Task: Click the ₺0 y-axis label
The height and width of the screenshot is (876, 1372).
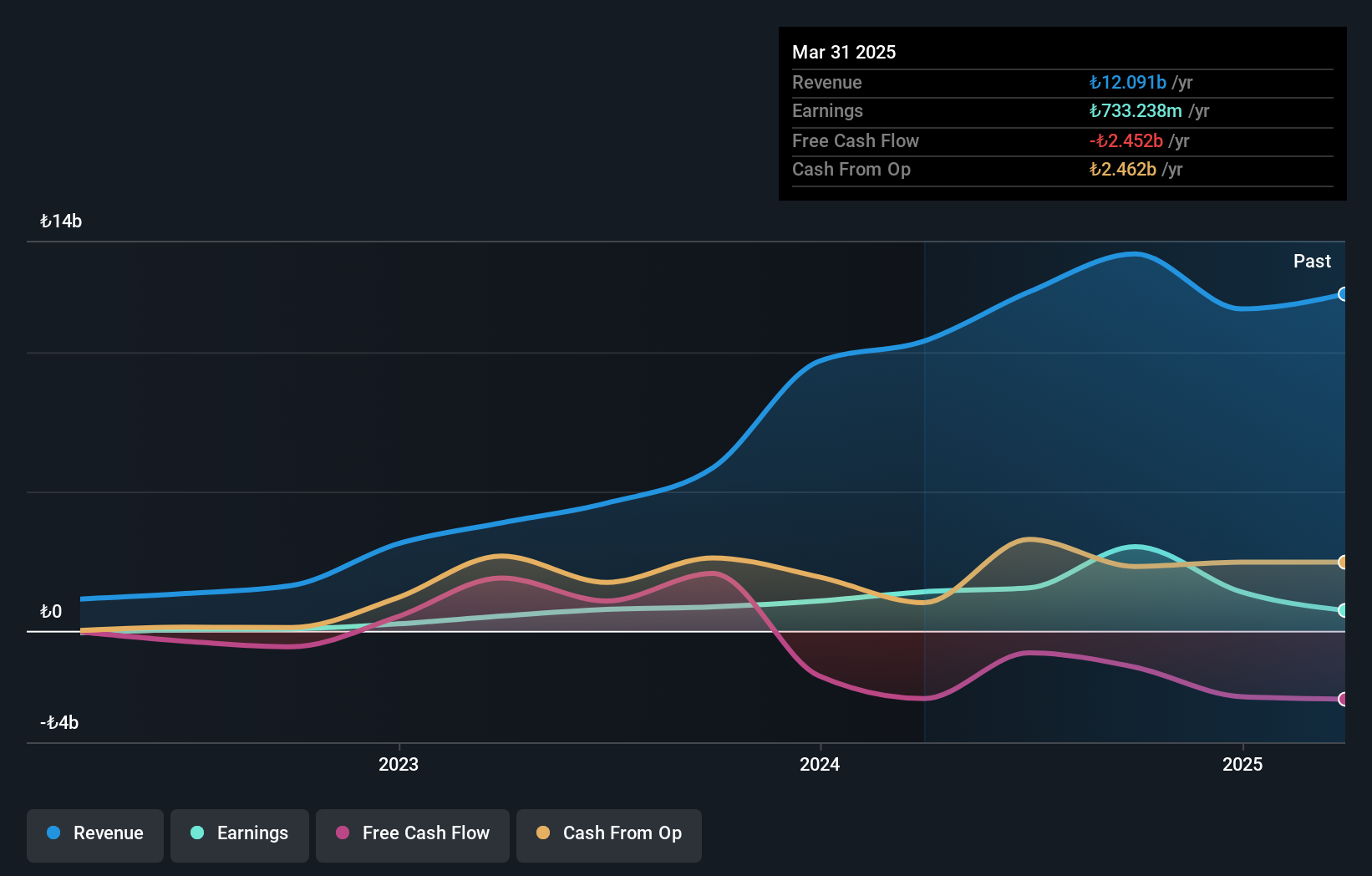Action: [51, 612]
